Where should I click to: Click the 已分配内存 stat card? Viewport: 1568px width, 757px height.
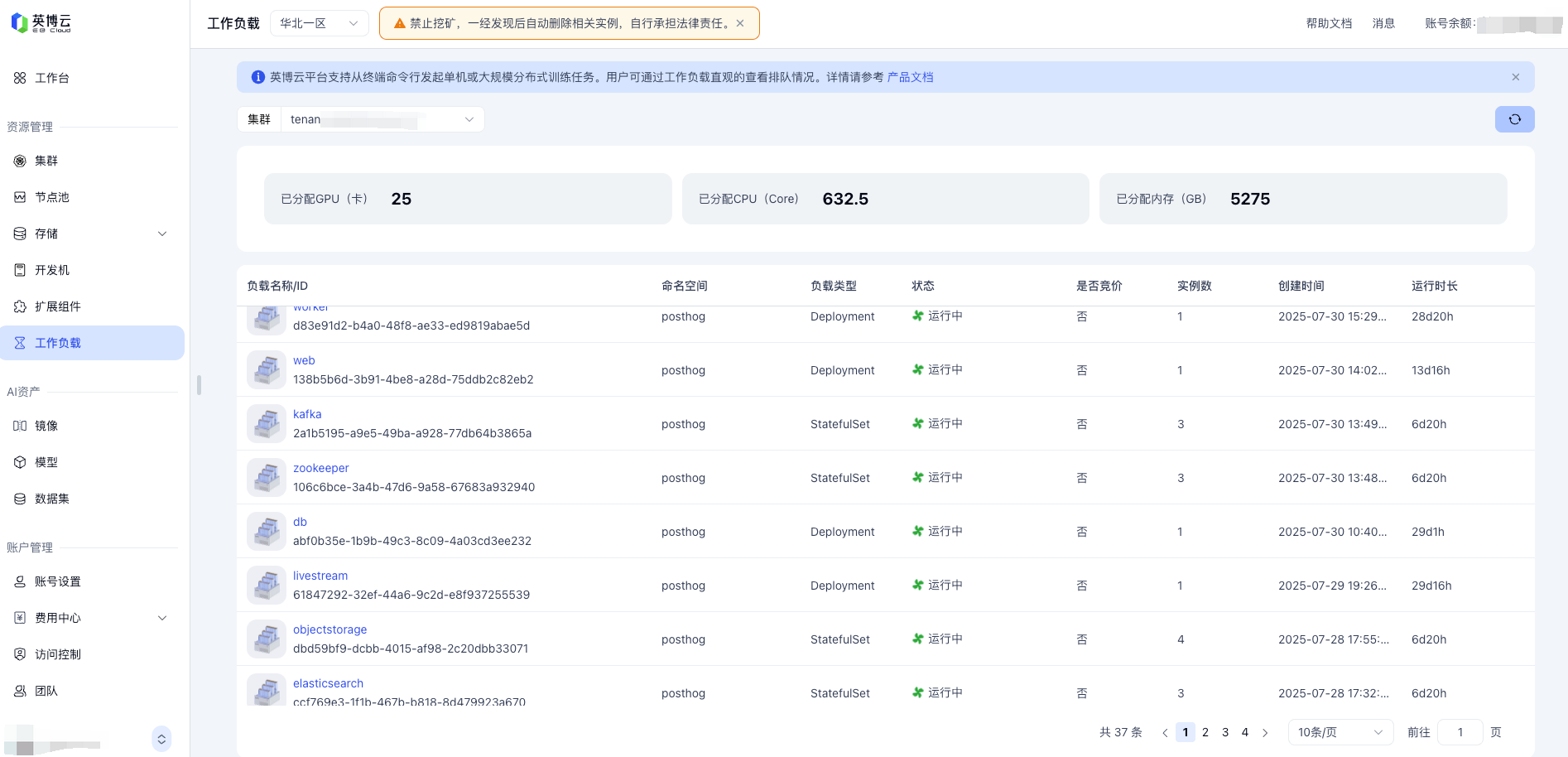tap(1303, 199)
